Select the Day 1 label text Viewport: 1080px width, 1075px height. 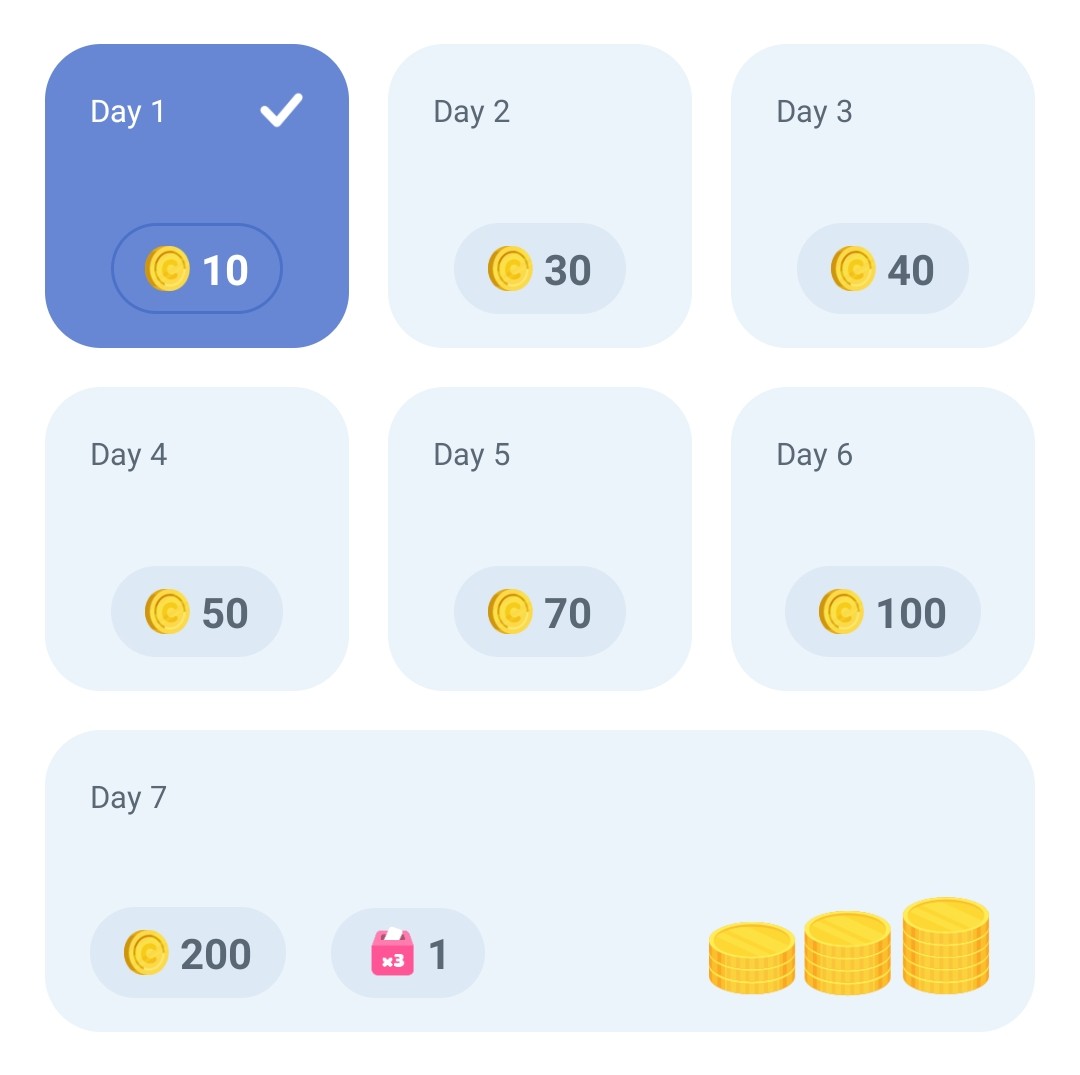[128, 111]
